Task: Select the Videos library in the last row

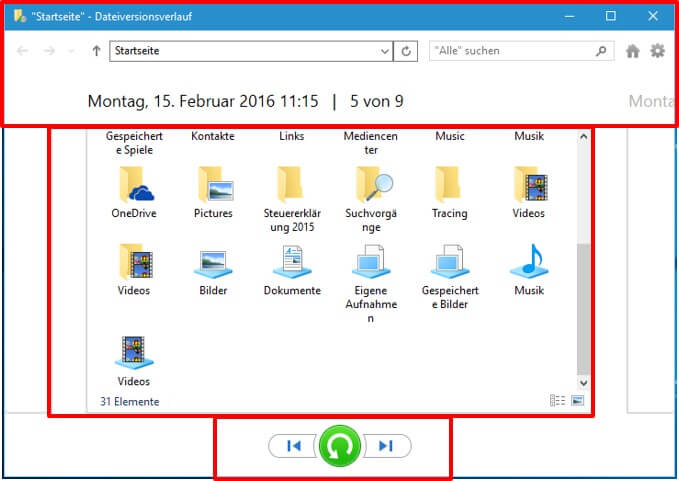Action: coord(134,361)
